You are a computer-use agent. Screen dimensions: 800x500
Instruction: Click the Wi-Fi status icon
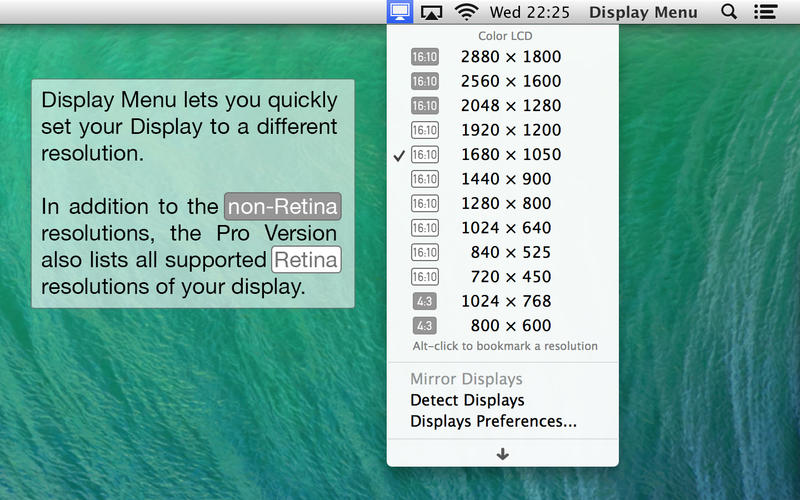tap(466, 12)
